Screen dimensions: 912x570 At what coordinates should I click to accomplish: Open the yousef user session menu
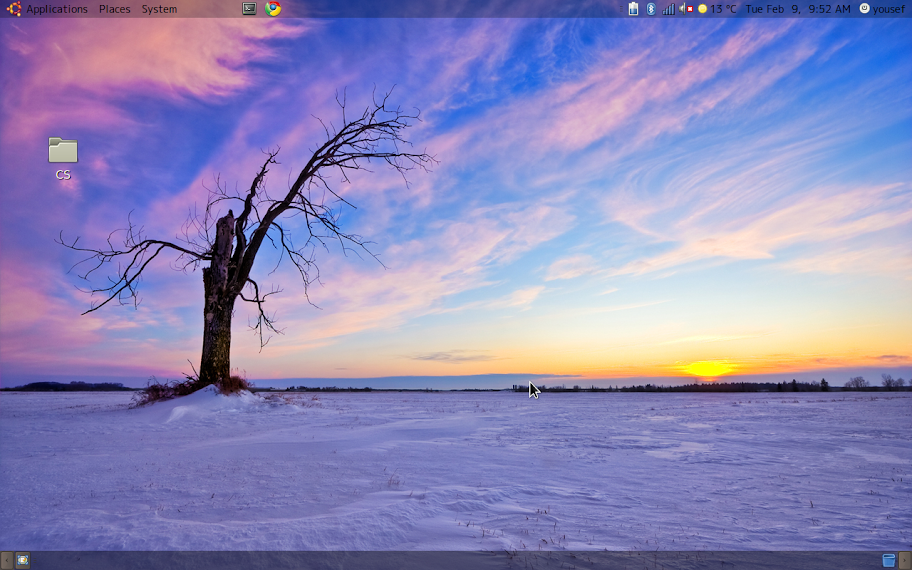[882, 9]
